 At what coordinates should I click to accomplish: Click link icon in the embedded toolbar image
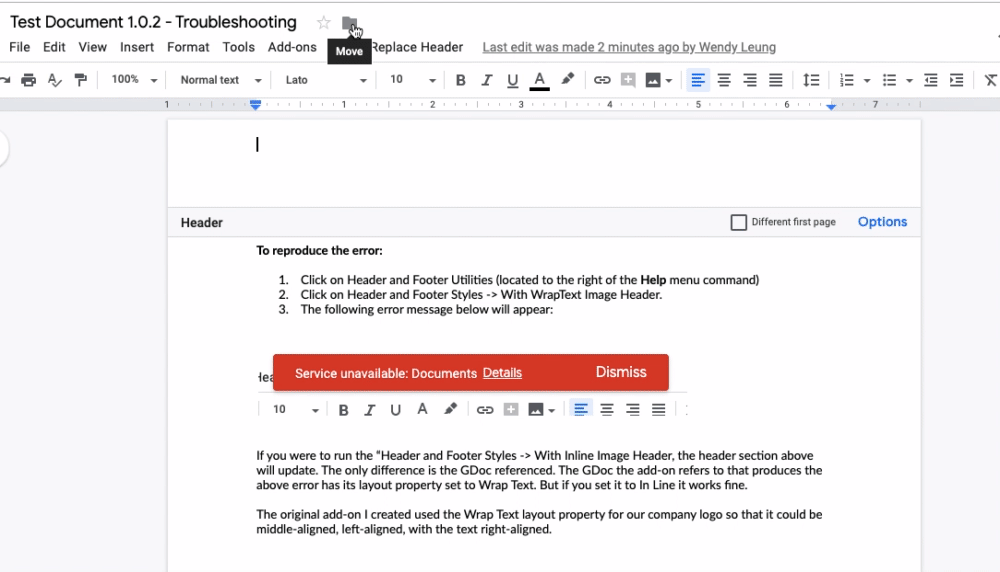(485, 410)
